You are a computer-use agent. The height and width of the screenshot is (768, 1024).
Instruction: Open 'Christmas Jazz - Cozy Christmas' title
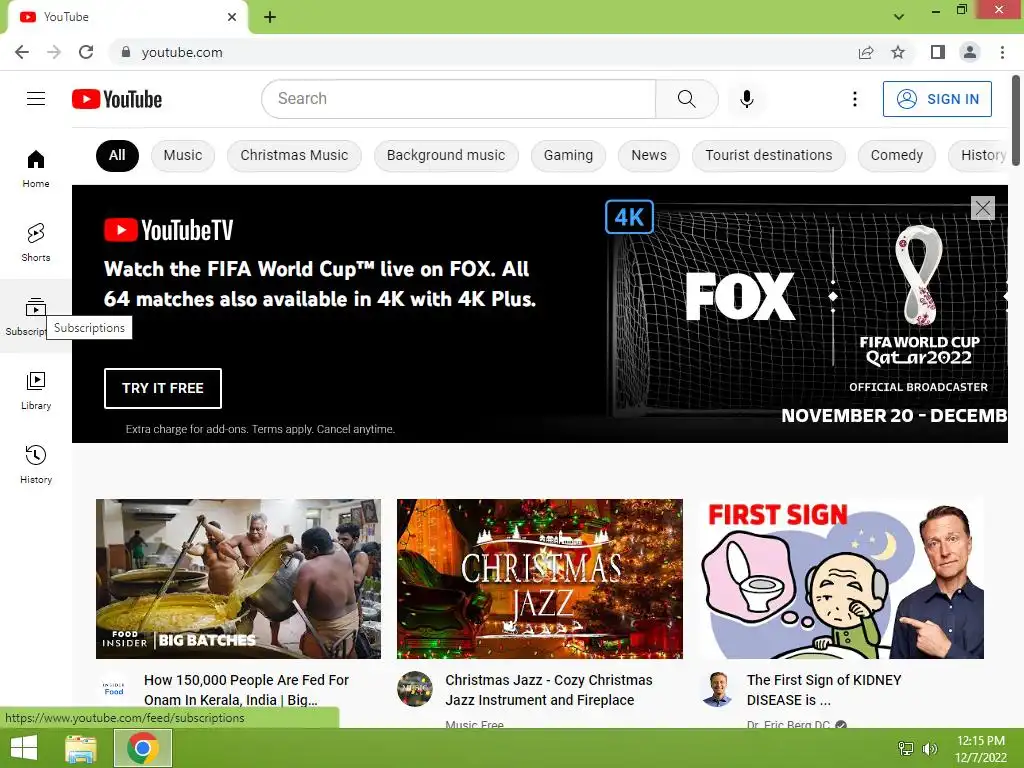(549, 690)
